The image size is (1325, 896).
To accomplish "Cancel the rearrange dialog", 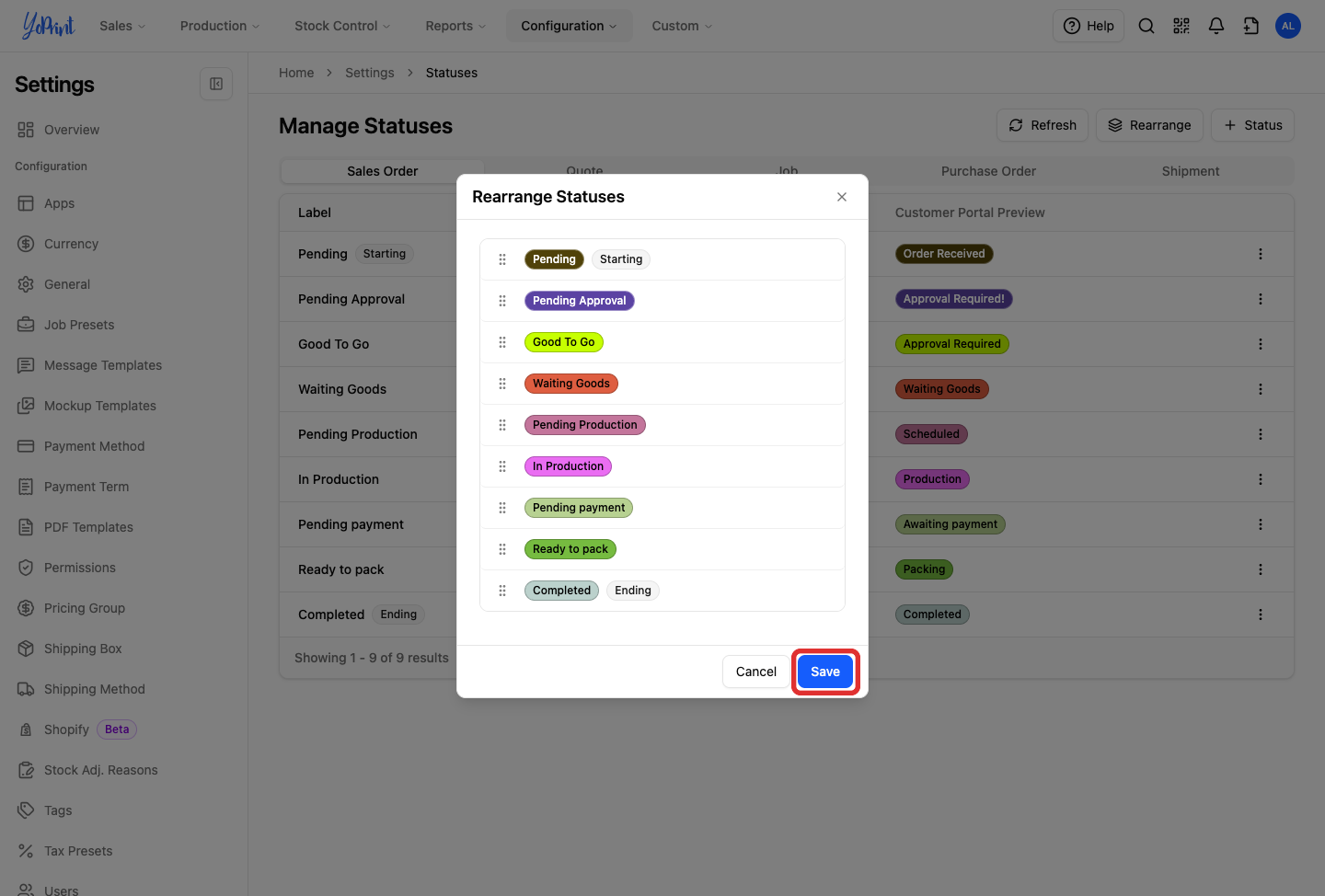I will pyautogui.click(x=756, y=672).
